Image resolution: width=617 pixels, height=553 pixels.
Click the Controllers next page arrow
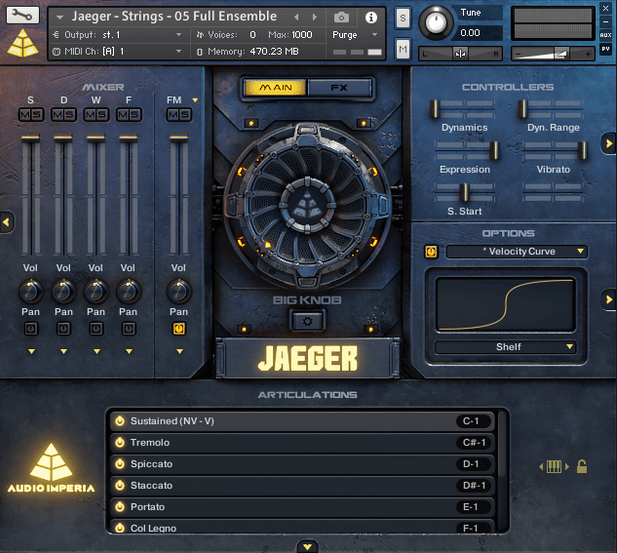pos(609,144)
